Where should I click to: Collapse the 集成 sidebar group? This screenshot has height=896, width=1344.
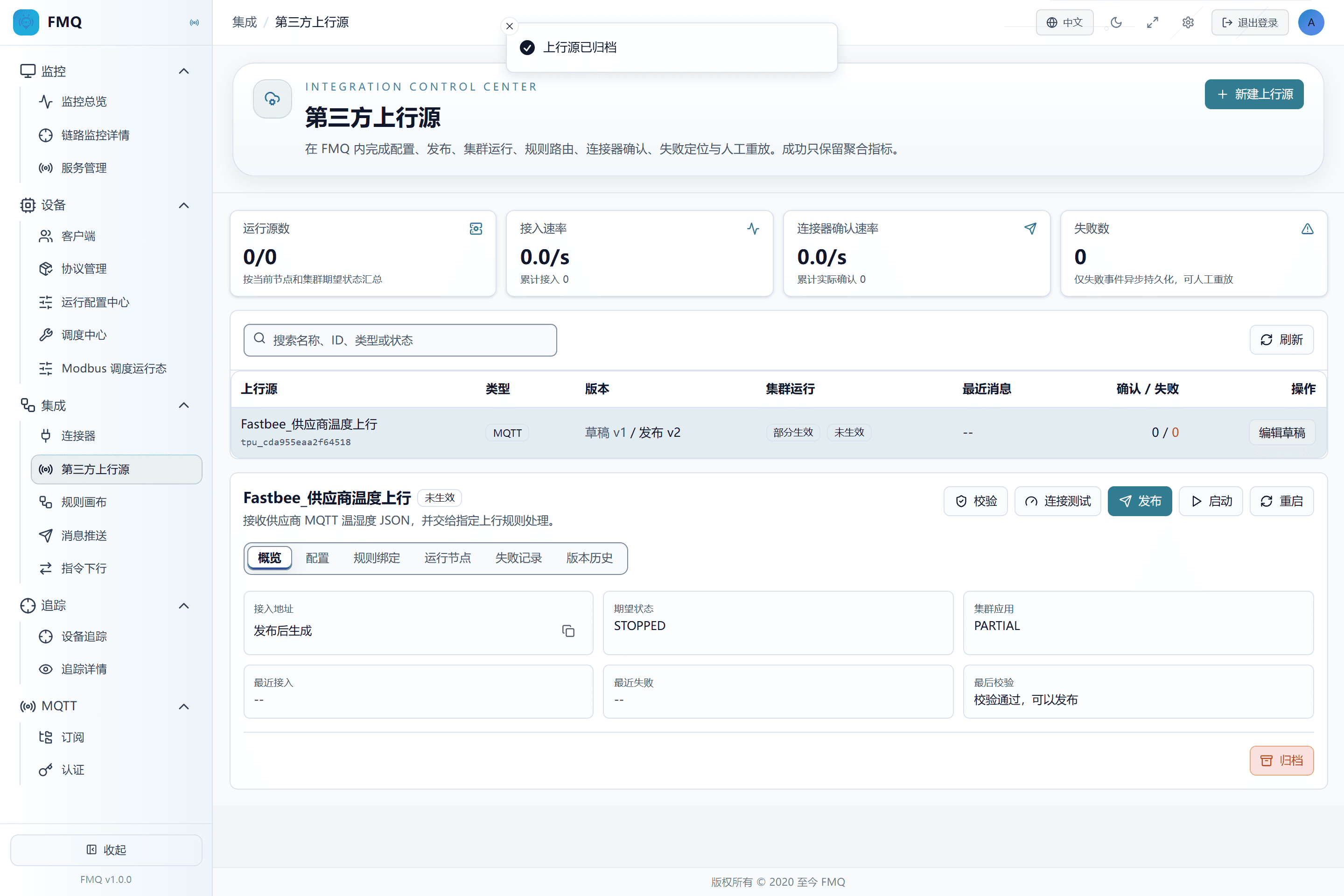[183, 405]
